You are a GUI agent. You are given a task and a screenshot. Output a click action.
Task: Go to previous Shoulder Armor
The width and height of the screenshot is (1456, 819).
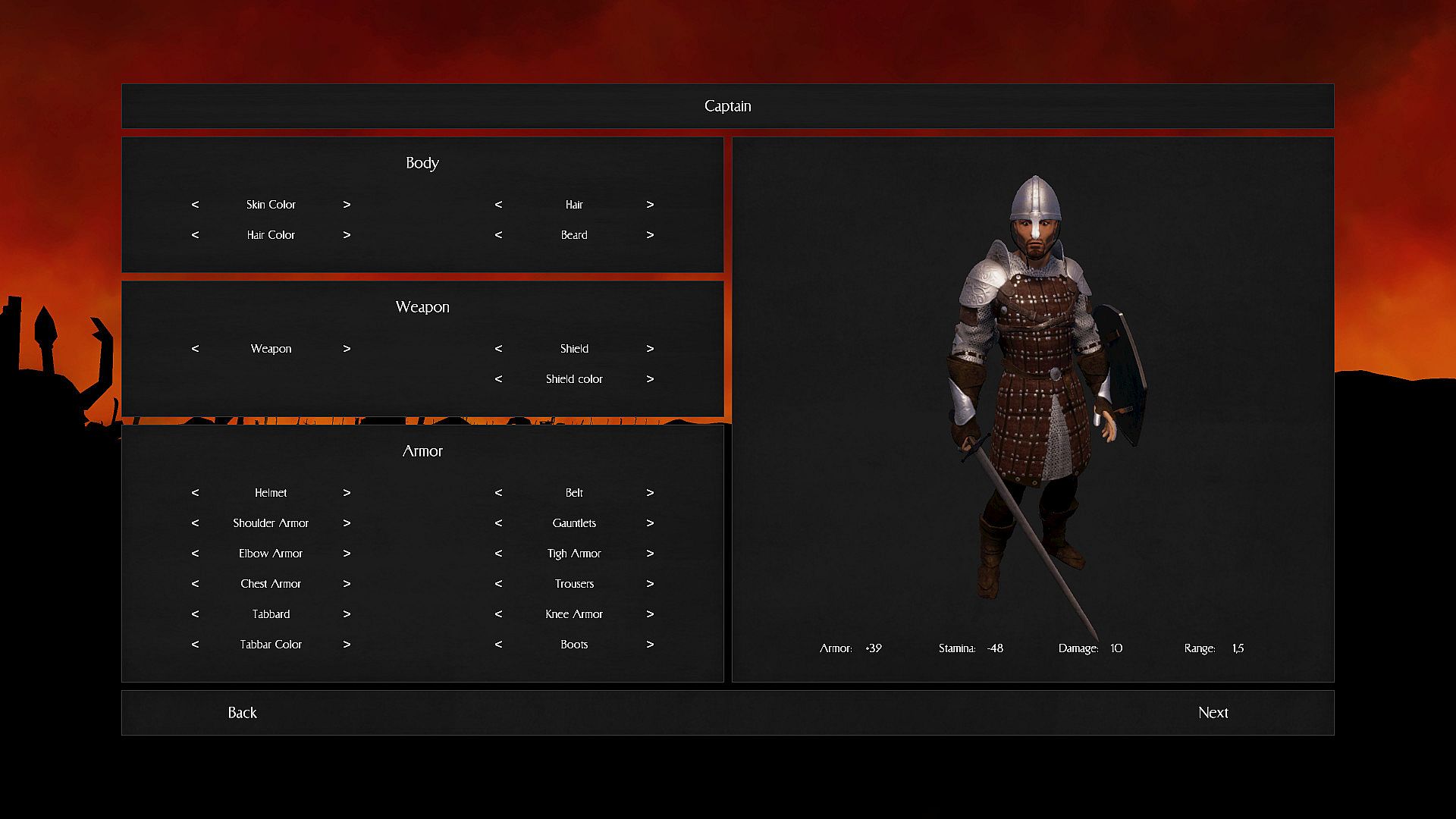pyautogui.click(x=195, y=523)
